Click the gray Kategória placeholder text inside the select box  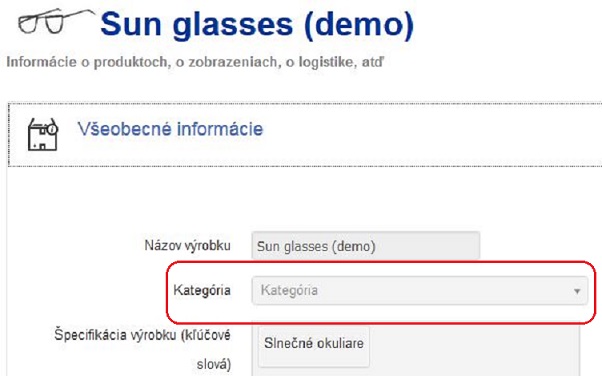click(x=289, y=290)
